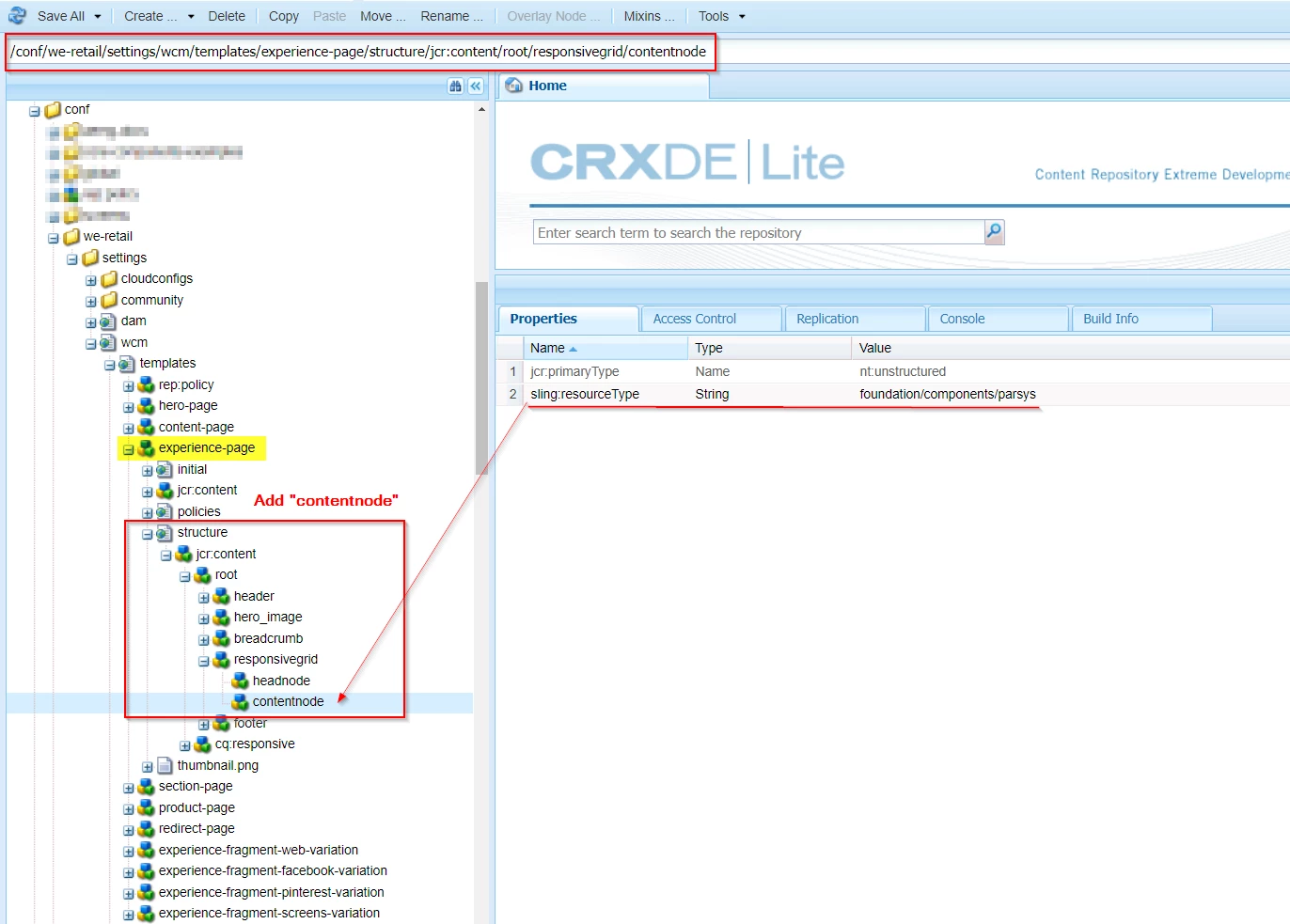Select the responsivegrid tree item
This screenshot has width=1290, height=924.
(x=275, y=659)
